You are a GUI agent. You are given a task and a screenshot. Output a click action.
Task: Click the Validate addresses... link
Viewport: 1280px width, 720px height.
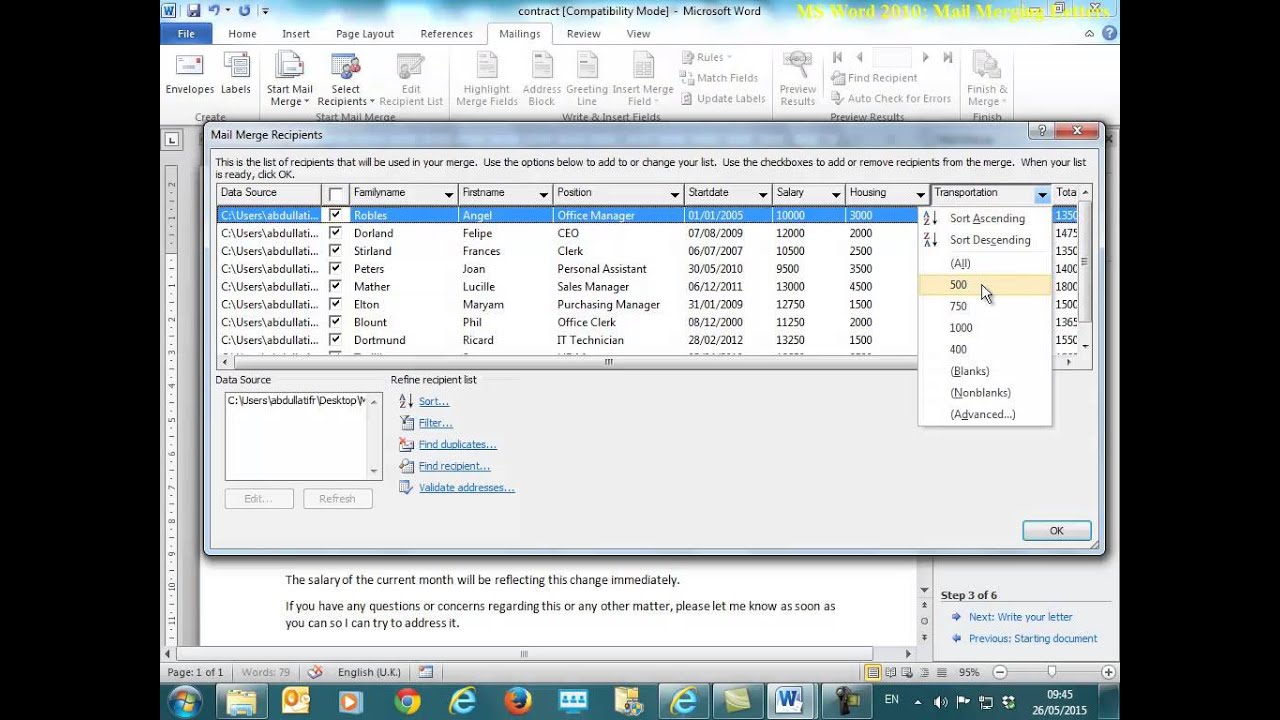pyautogui.click(x=466, y=487)
